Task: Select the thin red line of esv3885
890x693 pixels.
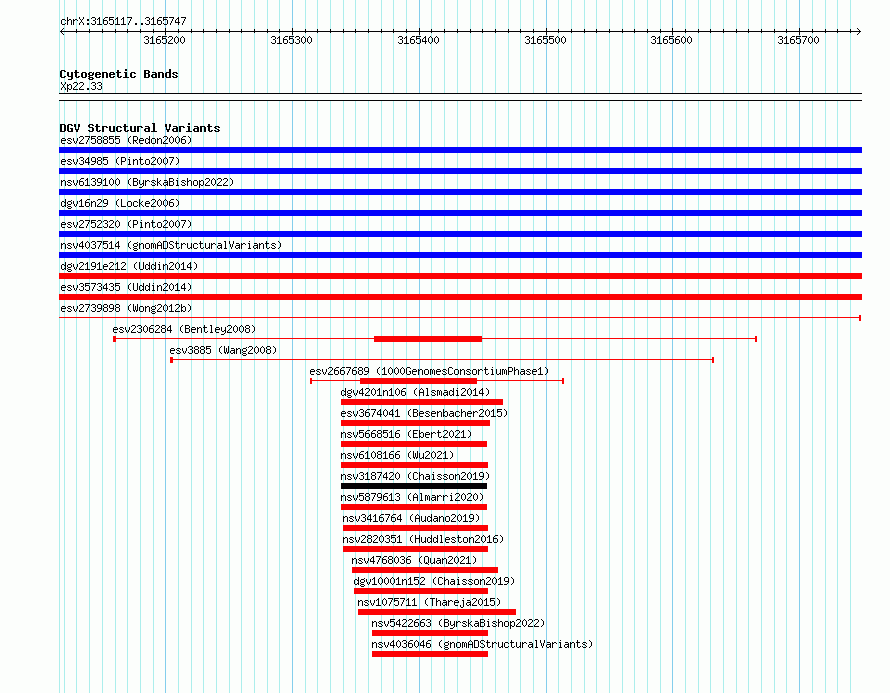Action: (442, 360)
